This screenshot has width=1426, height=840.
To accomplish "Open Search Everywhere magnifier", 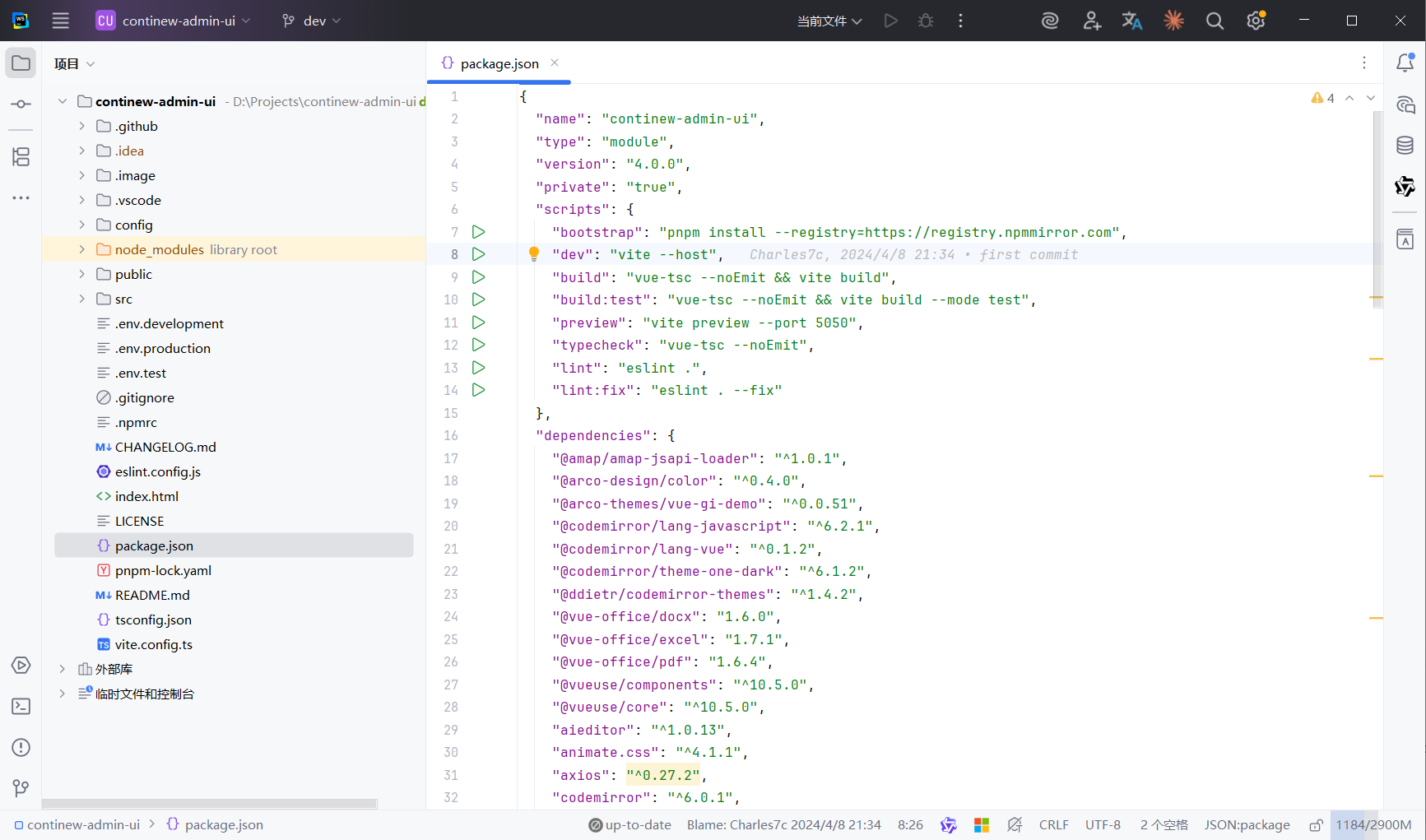I will click(1215, 21).
